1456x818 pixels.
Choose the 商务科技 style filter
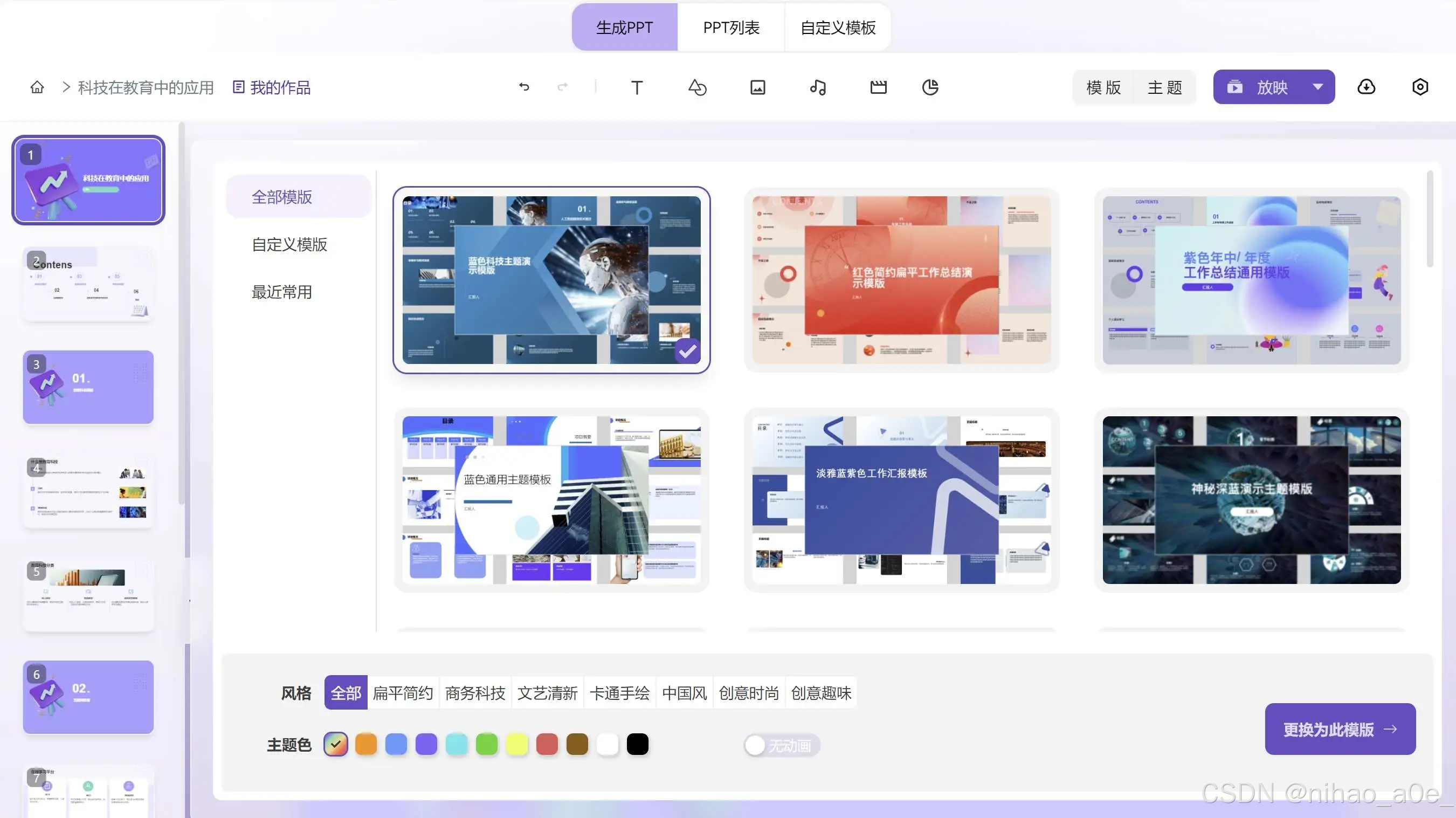click(475, 692)
